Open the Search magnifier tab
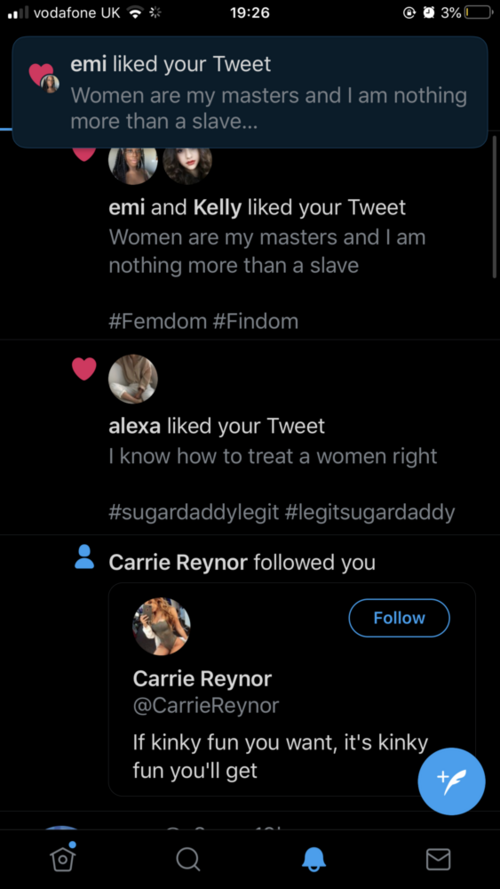The height and width of the screenshot is (889, 500). click(188, 859)
